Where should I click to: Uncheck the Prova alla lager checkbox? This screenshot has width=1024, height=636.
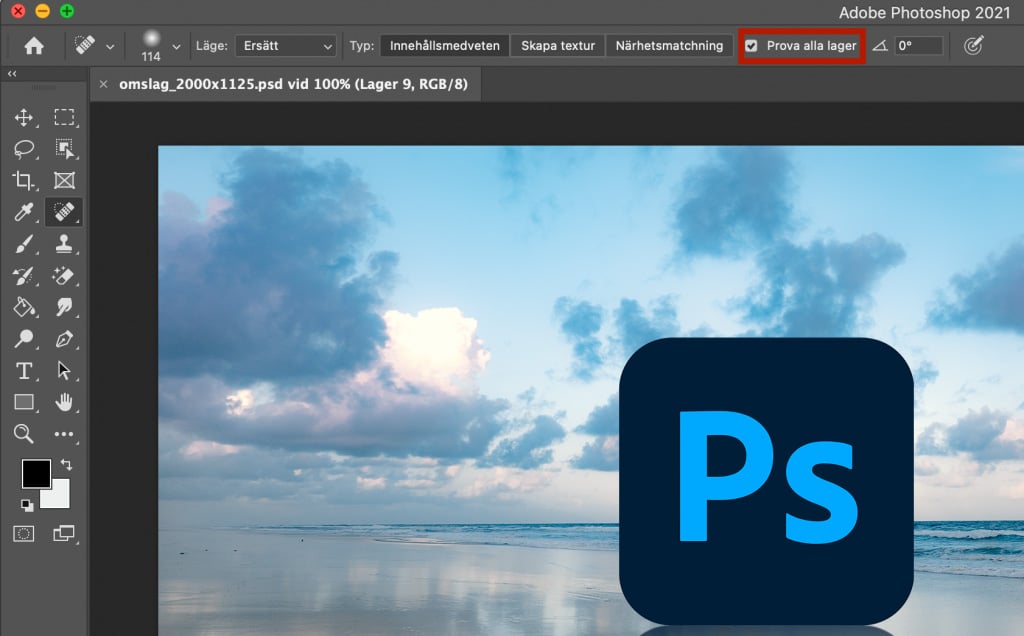(752, 45)
